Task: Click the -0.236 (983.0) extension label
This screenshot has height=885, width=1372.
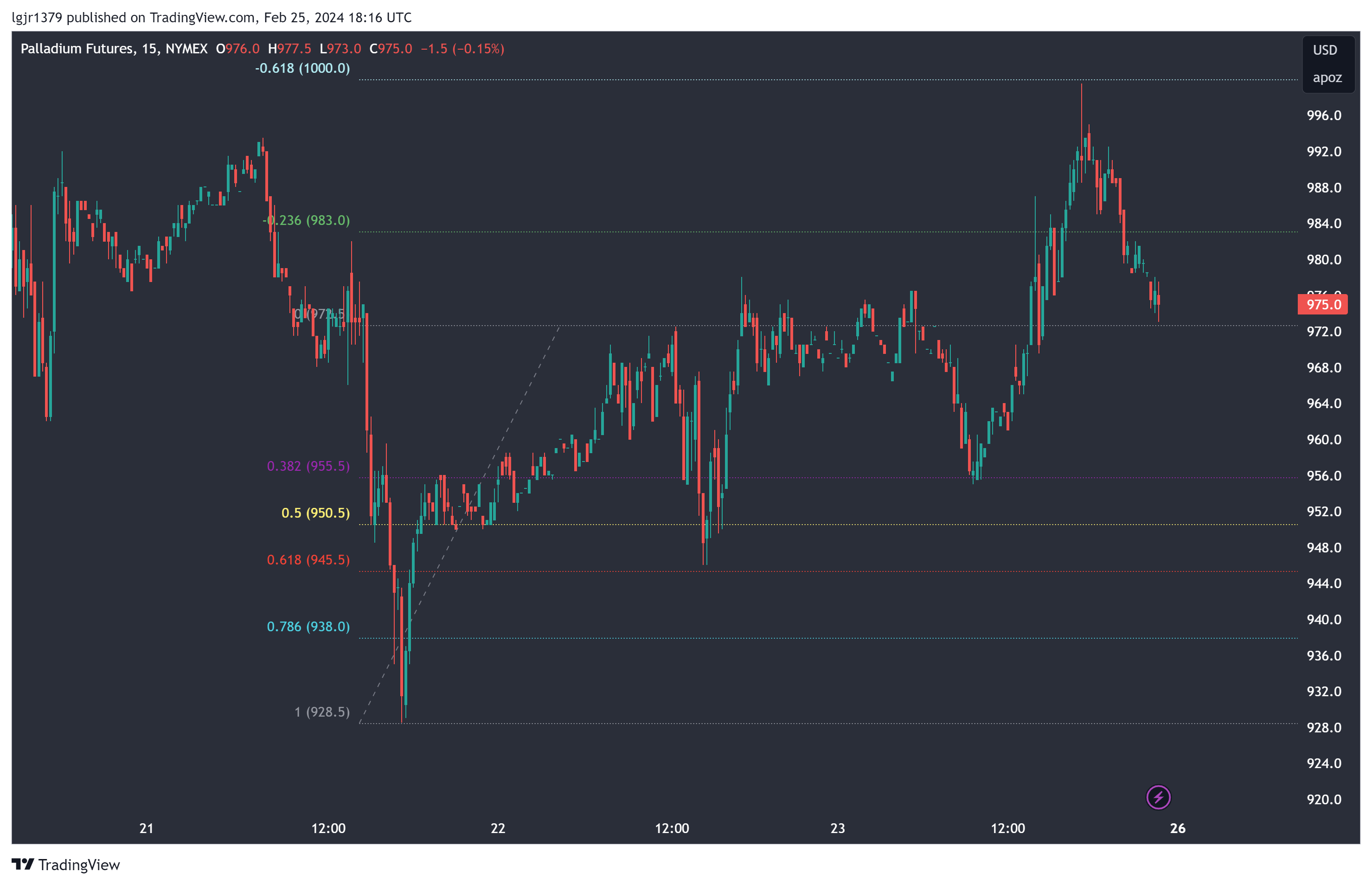Action: coord(306,220)
